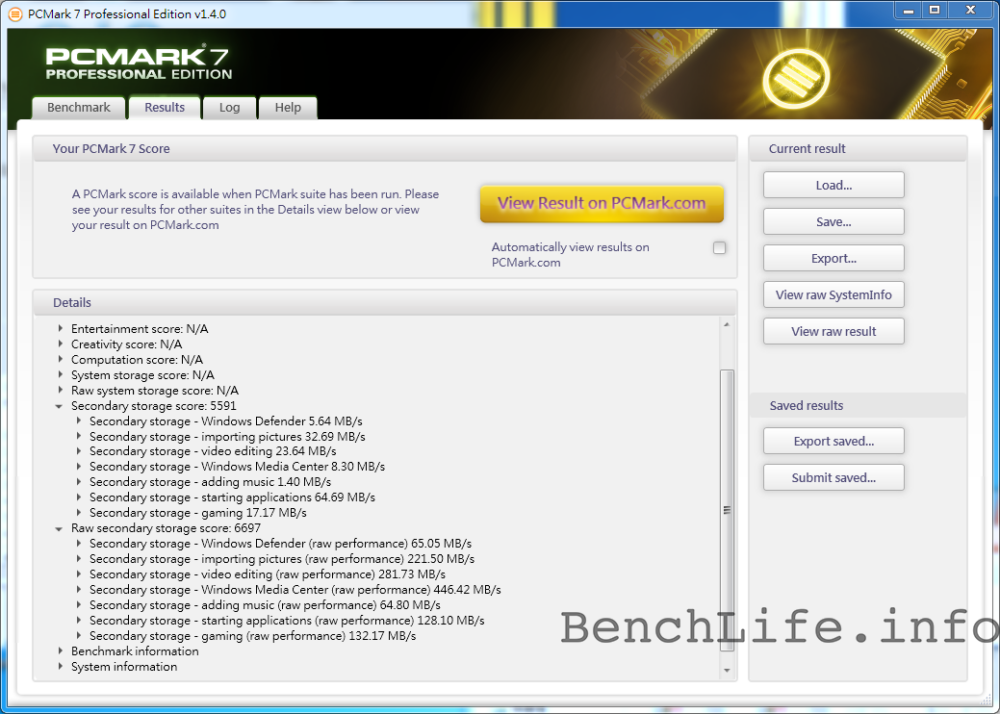Expand starting applications raw performance 128.10 MB/s

pyautogui.click(x=79, y=620)
